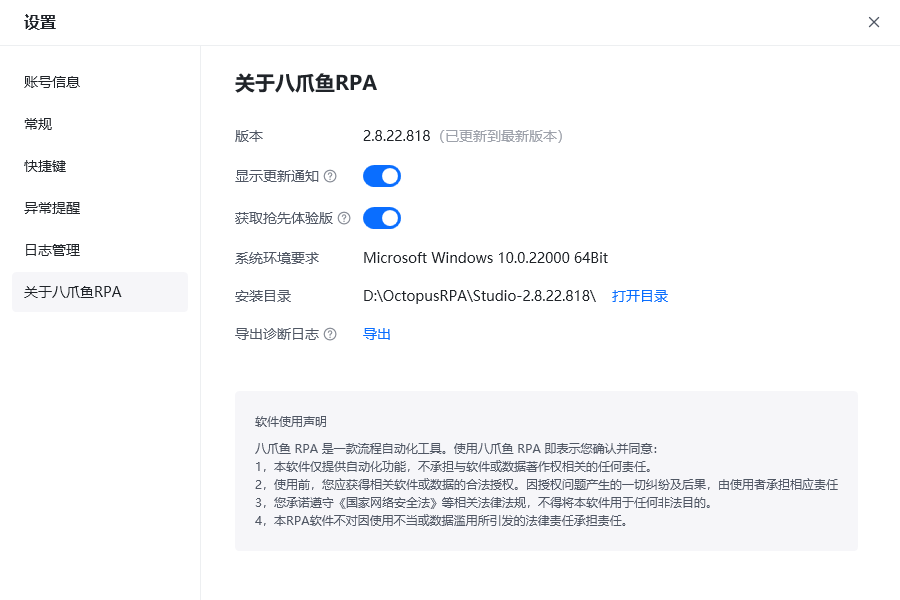The height and width of the screenshot is (600, 900).
Task: Click the help icon next to 显示更新通知
Action: pos(330,176)
